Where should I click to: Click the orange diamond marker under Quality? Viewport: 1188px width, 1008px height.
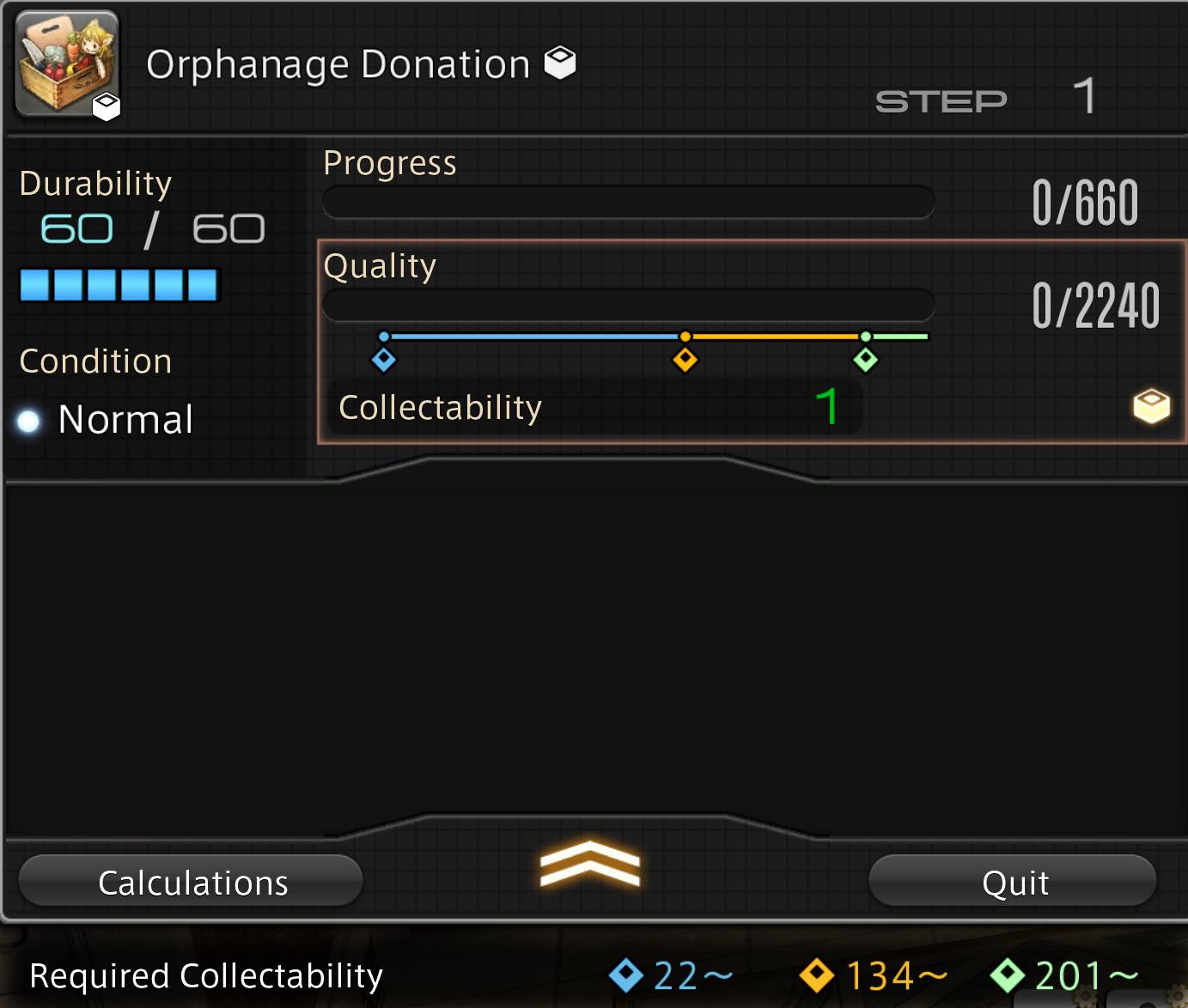[685, 360]
